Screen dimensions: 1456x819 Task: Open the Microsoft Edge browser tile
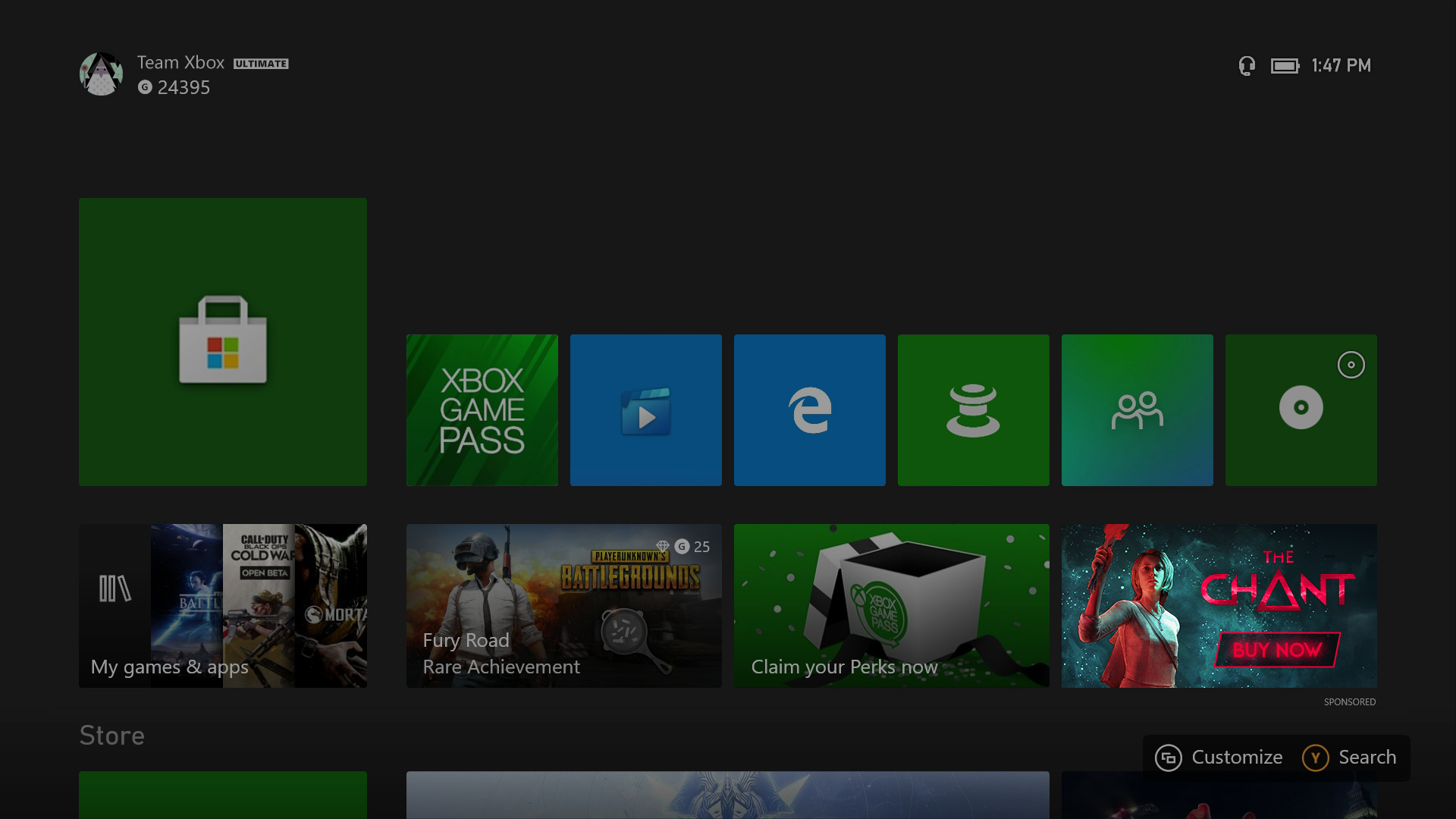(x=809, y=409)
